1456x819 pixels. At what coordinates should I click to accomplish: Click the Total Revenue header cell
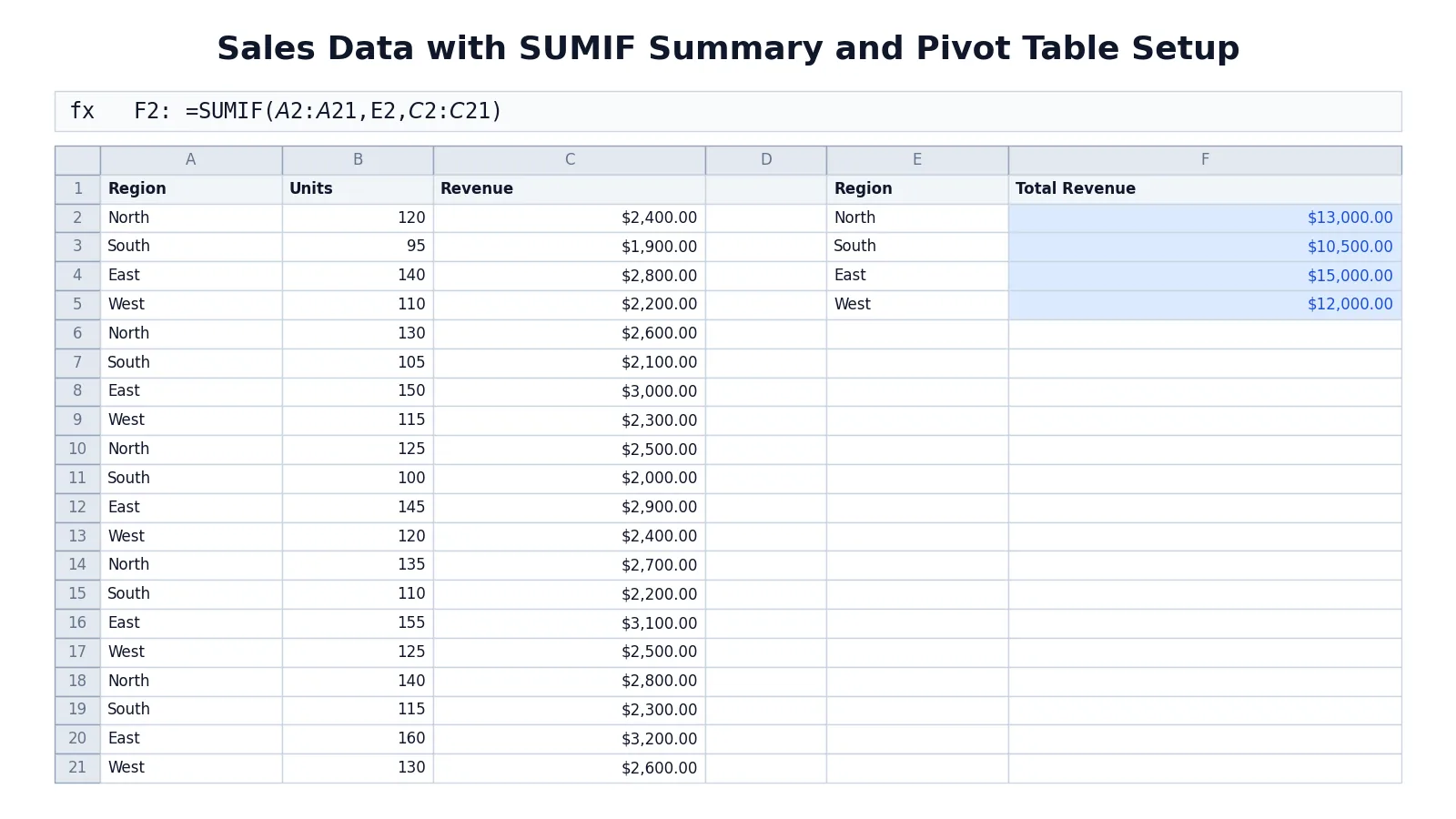pyautogui.click(x=1205, y=189)
